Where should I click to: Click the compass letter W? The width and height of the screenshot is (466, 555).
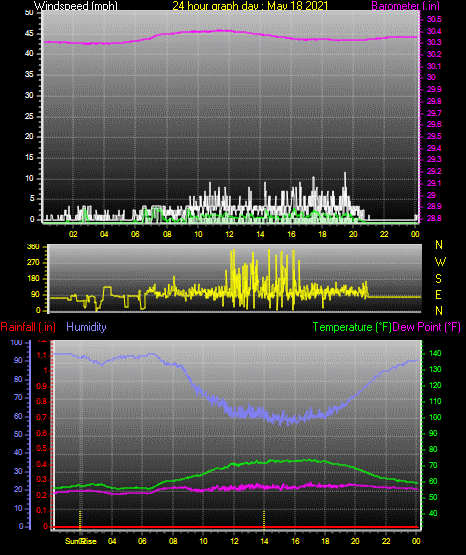[440, 262]
